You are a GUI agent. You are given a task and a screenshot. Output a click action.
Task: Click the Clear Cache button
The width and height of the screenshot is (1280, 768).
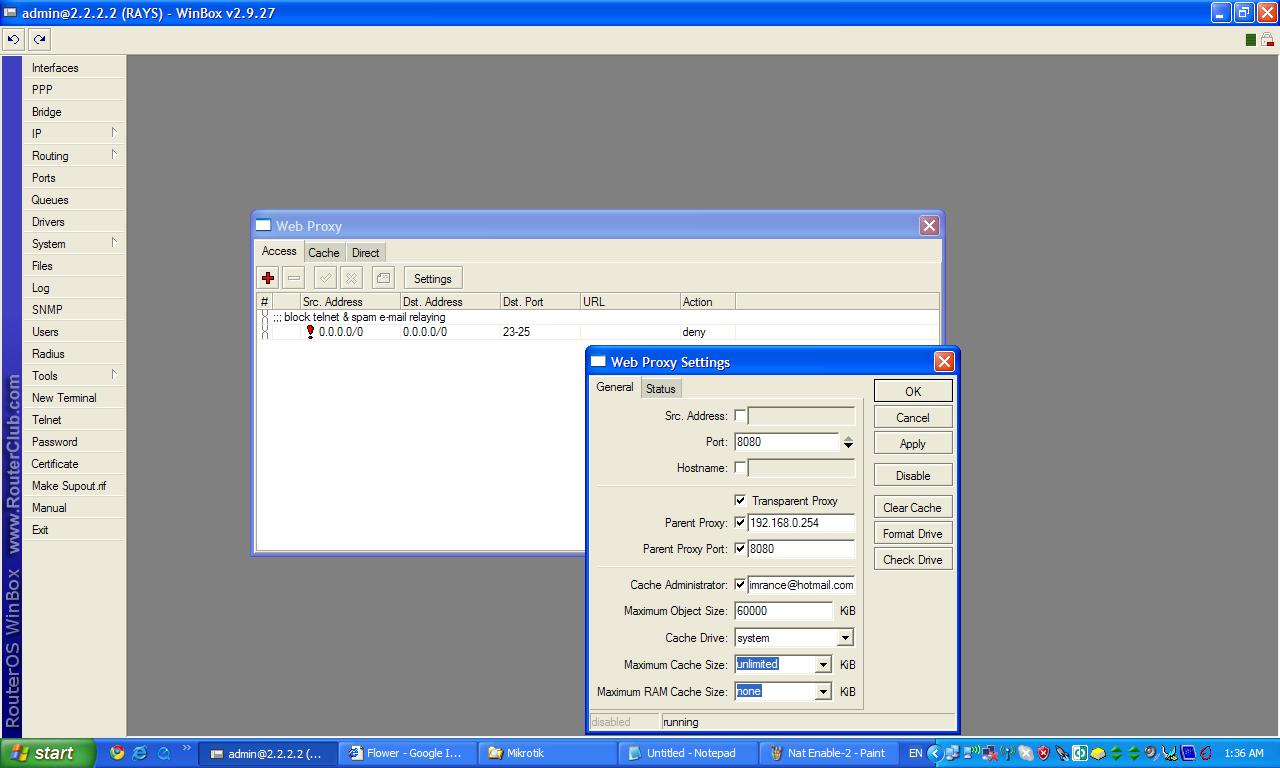tap(912, 507)
